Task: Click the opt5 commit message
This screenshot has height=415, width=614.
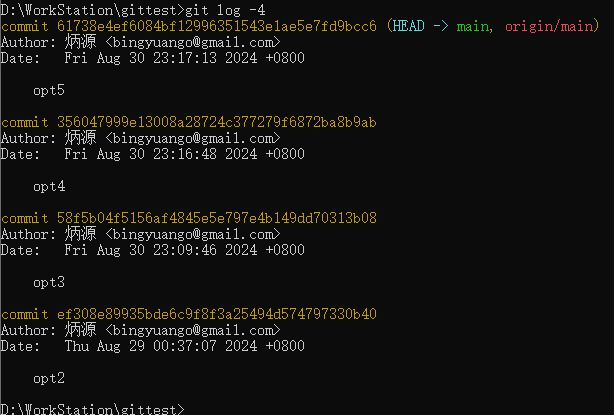Action: pyautogui.click(x=49, y=90)
